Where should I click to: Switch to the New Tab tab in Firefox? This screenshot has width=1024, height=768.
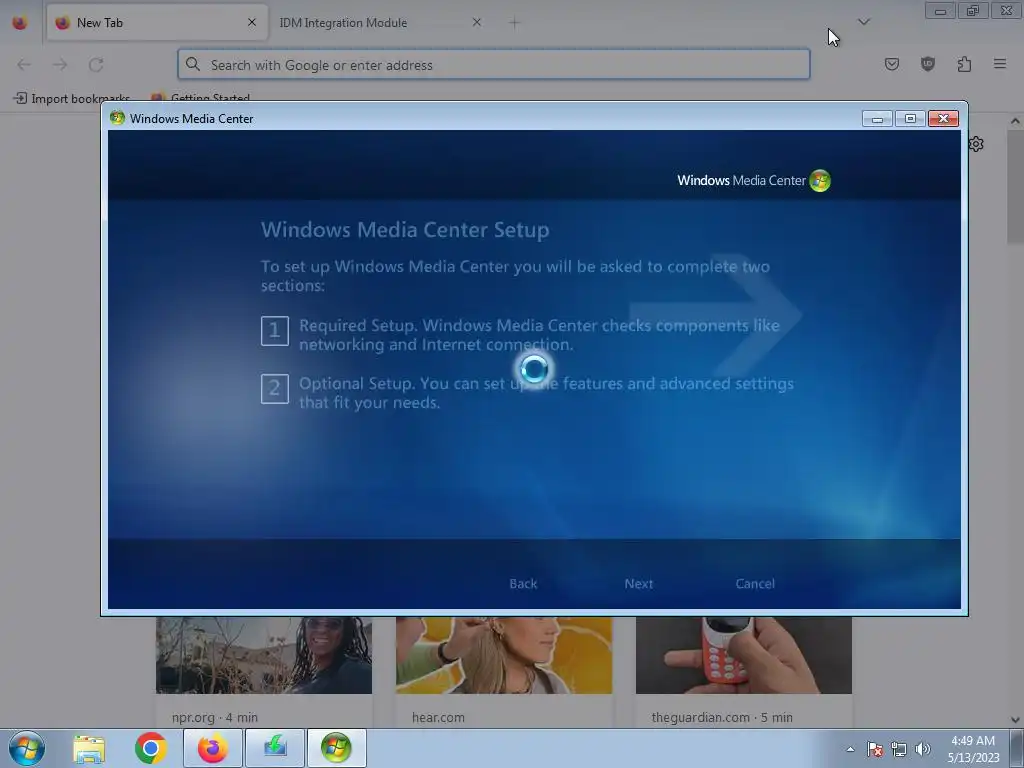(x=157, y=23)
